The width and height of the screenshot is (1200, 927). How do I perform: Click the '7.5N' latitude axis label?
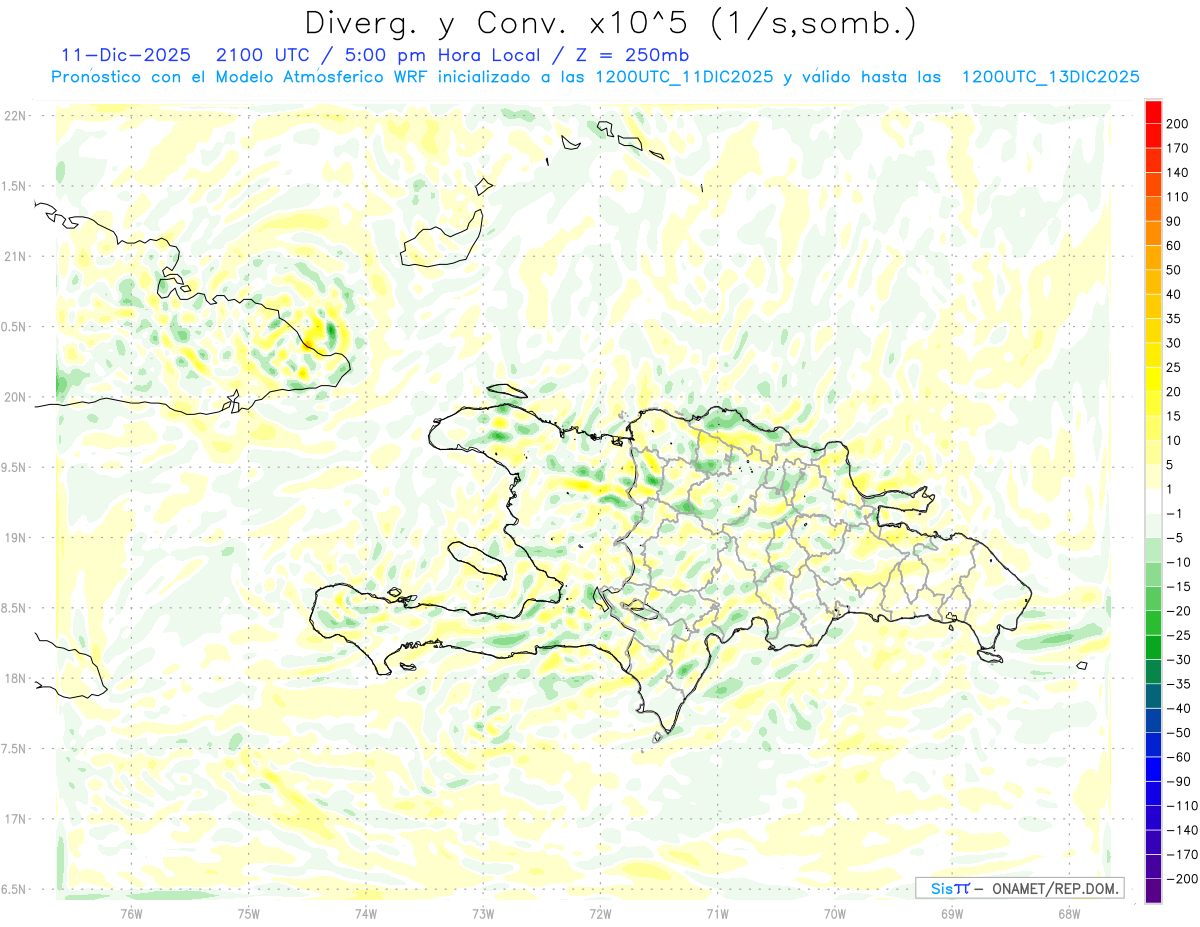[x=12, y=749]
